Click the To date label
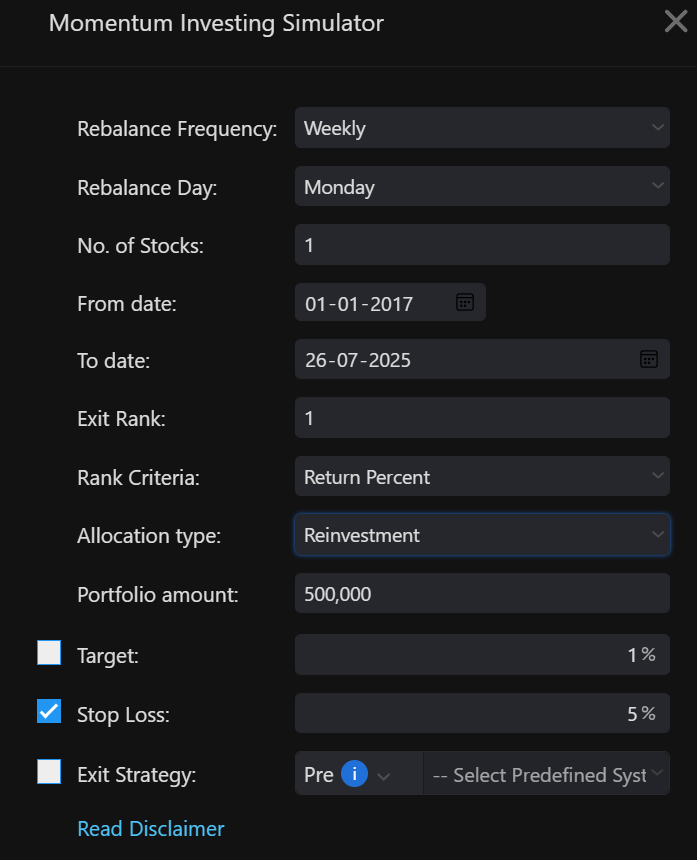Screen dimensions: 697x860 (x=114, y=361)
